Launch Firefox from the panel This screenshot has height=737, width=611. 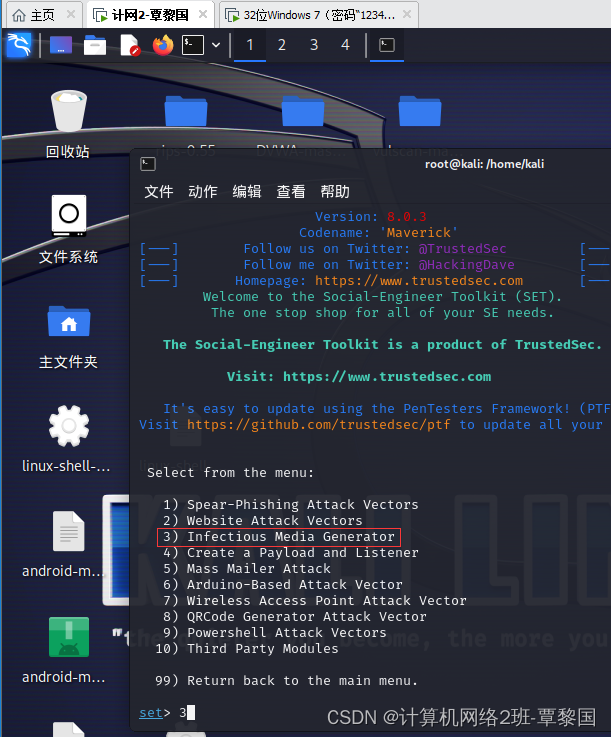click(x=163, y=45)
